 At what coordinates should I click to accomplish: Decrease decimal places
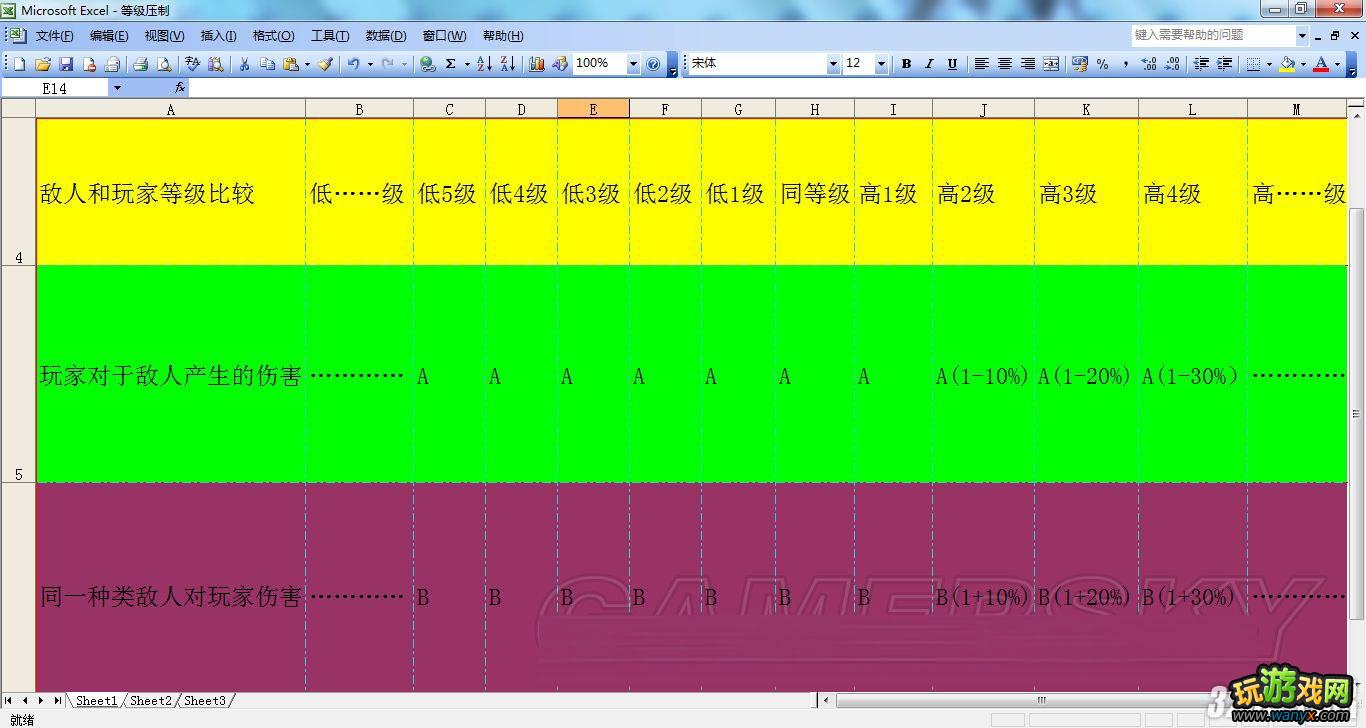tap(1171, 64)
